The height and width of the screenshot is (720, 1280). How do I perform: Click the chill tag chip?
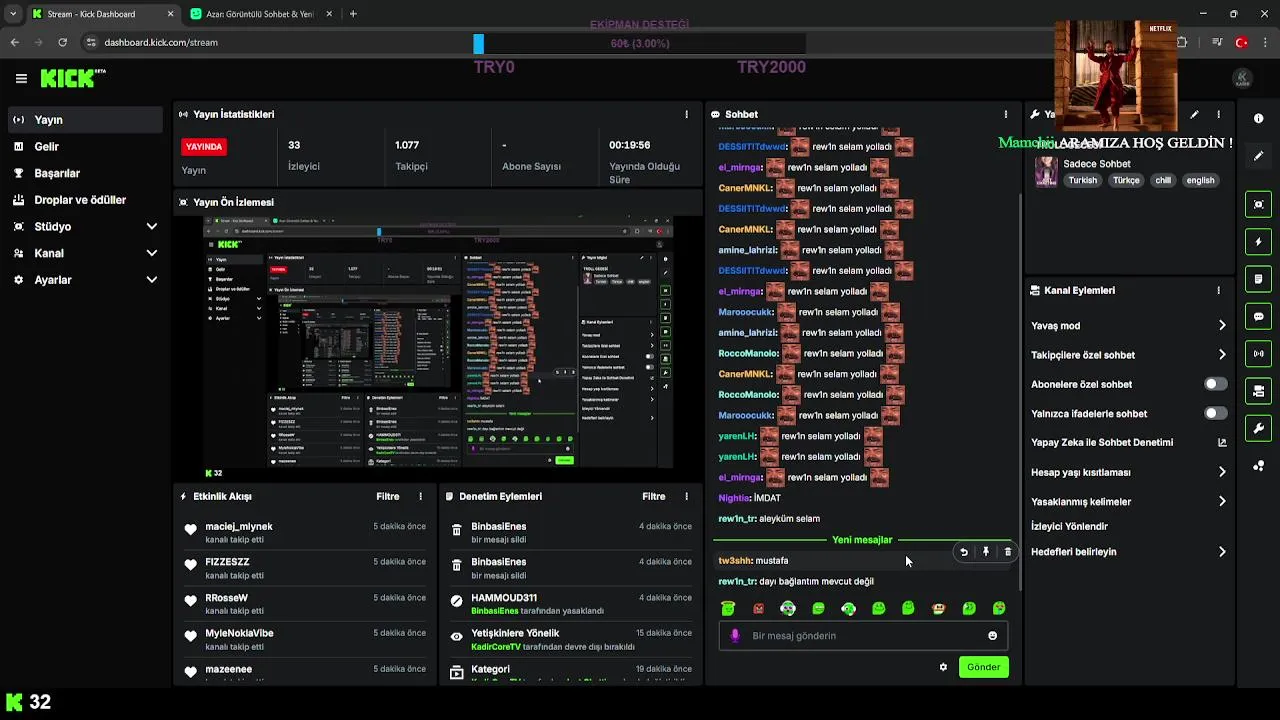point(1162,181)
